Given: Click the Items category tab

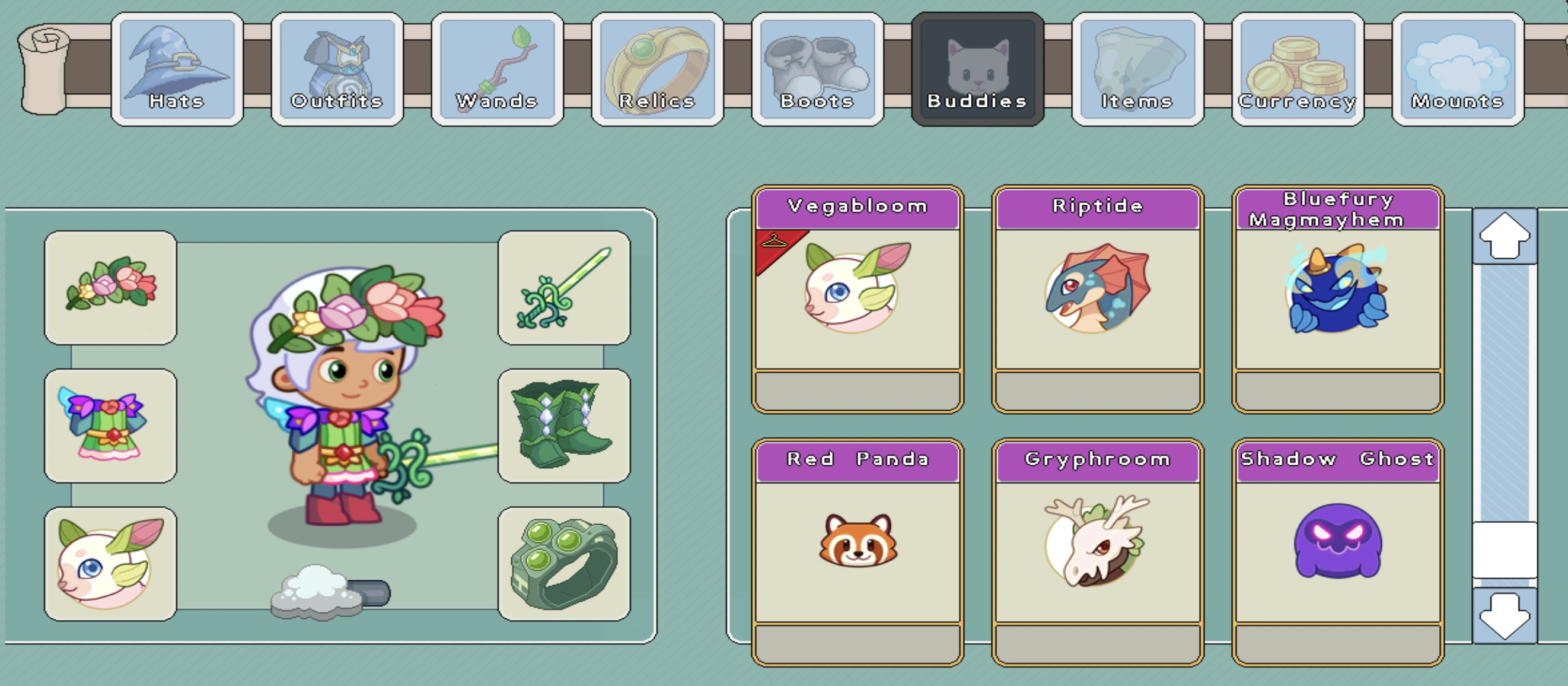Looking at the screenshot, I should click(1137, 69).
